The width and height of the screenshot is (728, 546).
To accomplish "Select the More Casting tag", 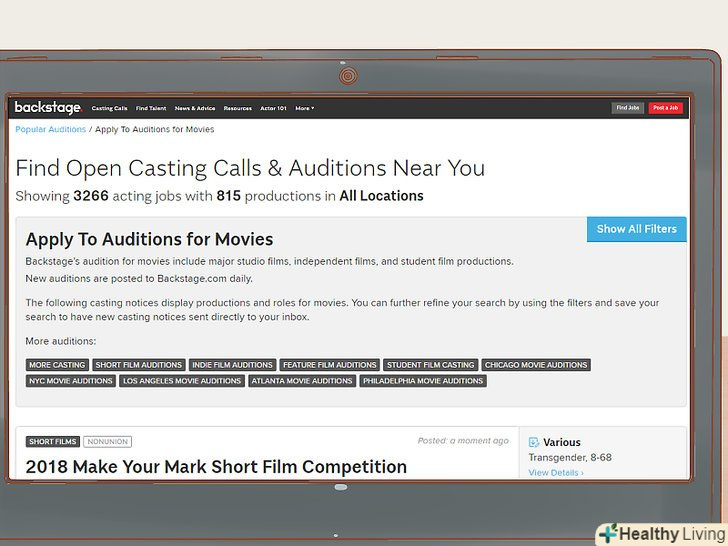I will [x=57, y=365].
